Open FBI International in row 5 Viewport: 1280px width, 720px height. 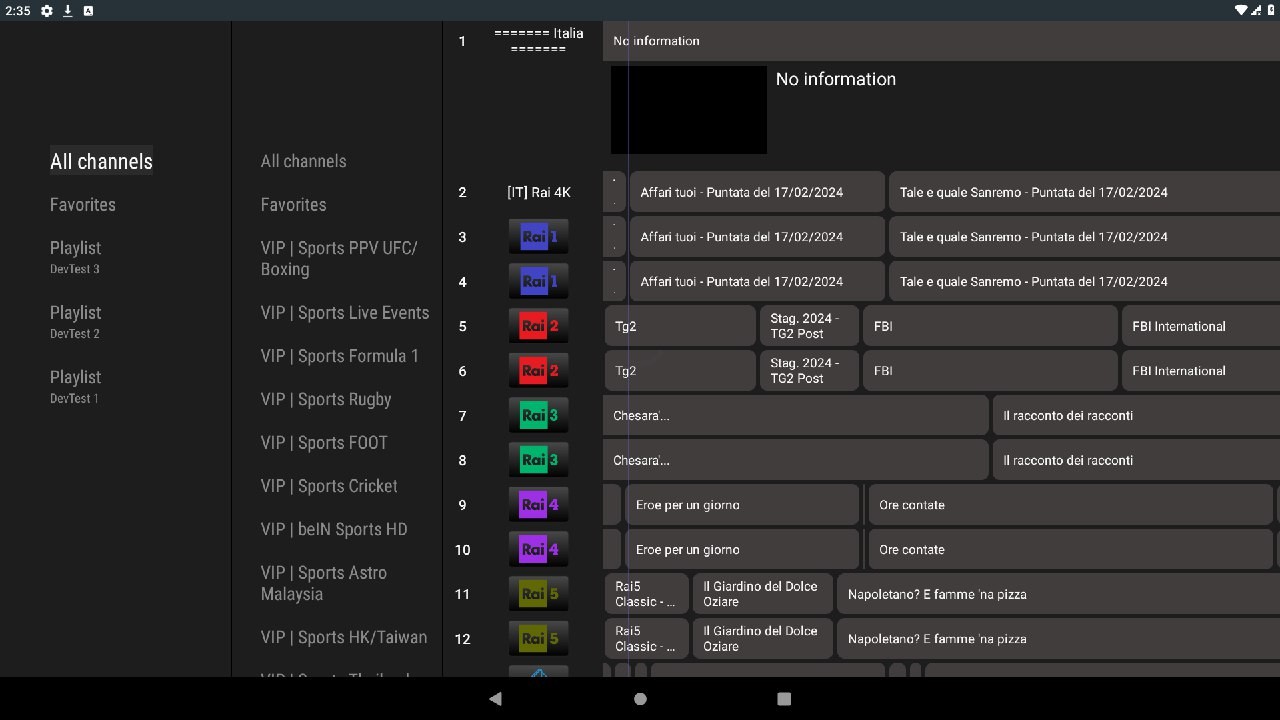pos(1201,326)
